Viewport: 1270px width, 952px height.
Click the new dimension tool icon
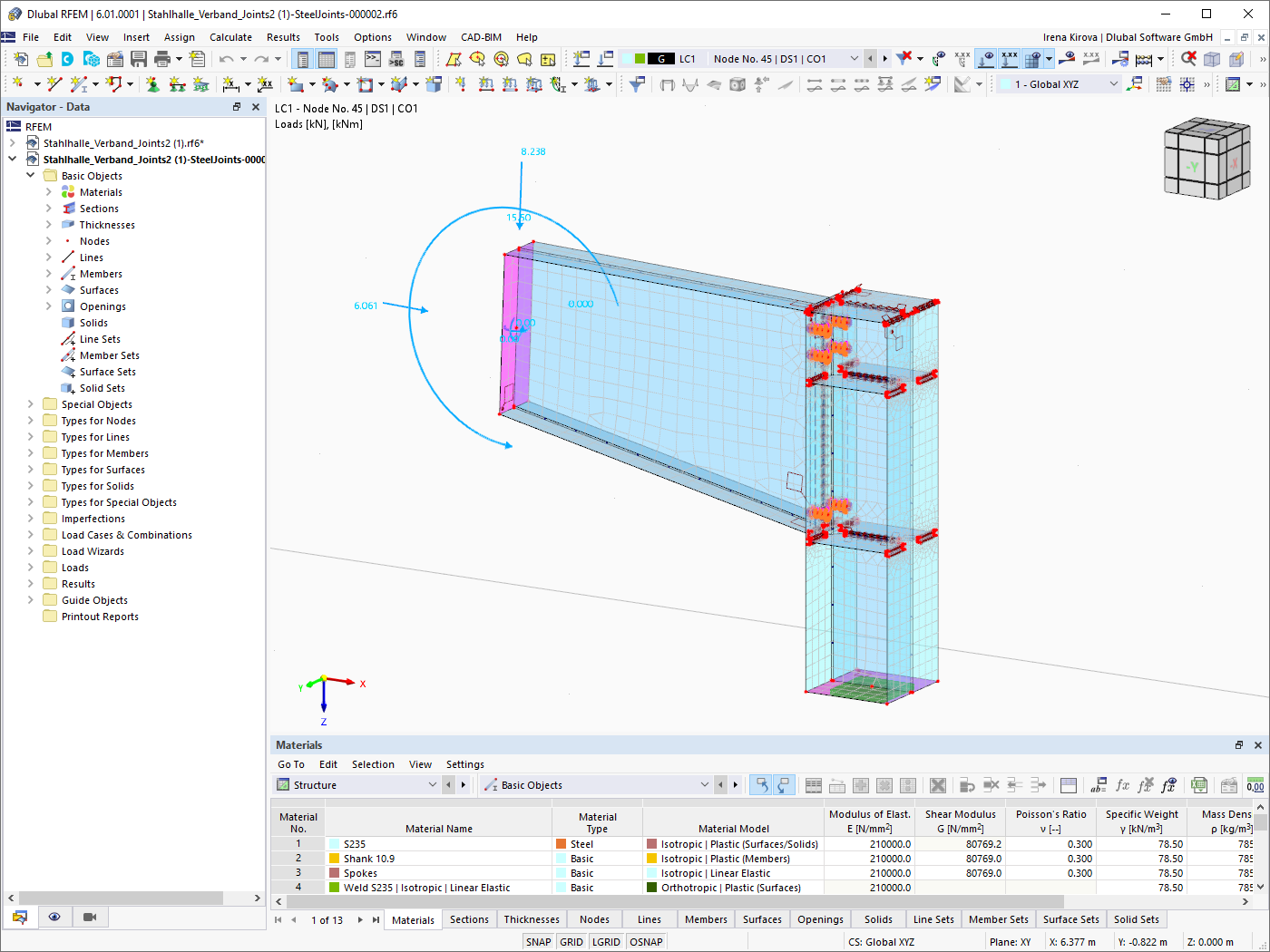[x=231, y=84]
